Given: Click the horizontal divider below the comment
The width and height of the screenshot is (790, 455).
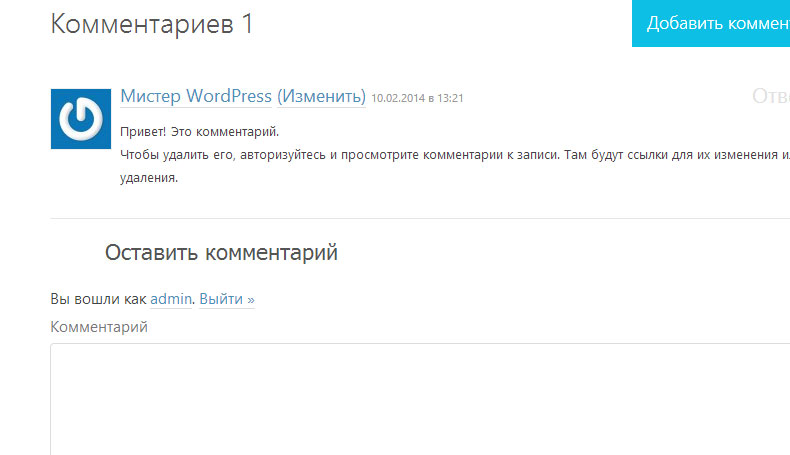Looking at the screenshot, I should (420, 218).
